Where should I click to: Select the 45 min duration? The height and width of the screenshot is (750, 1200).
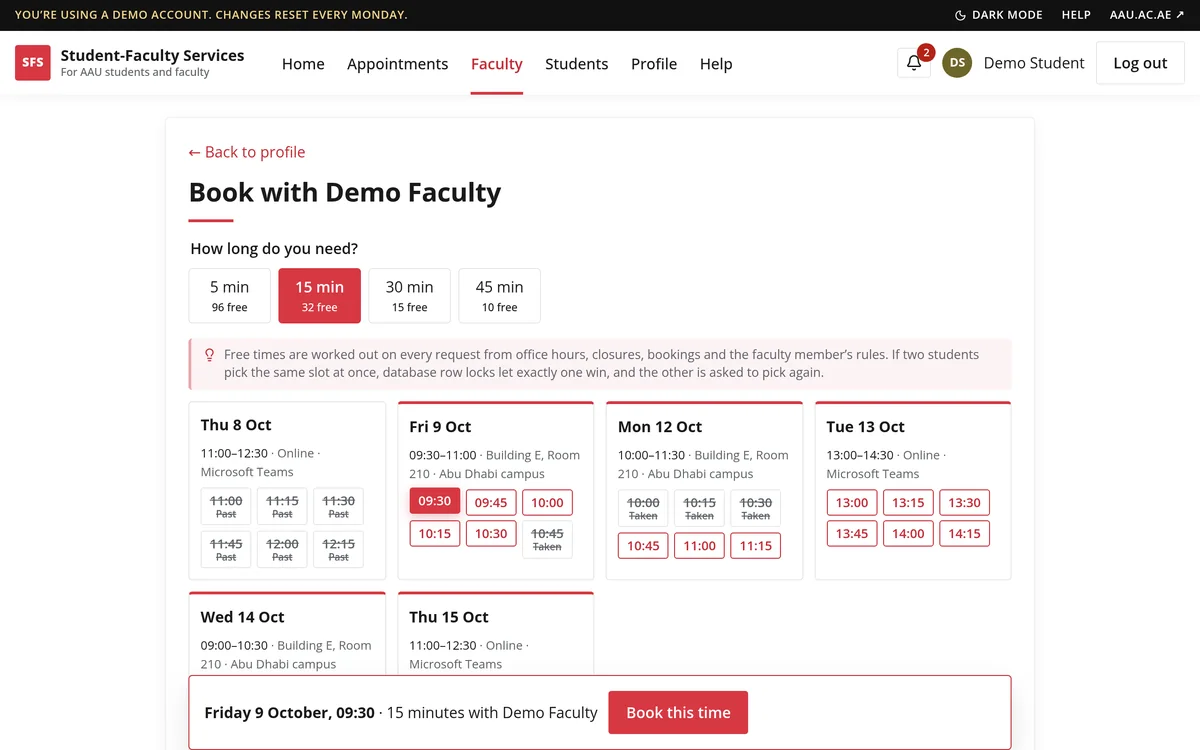pyautogui.click(x=500, y=296)
